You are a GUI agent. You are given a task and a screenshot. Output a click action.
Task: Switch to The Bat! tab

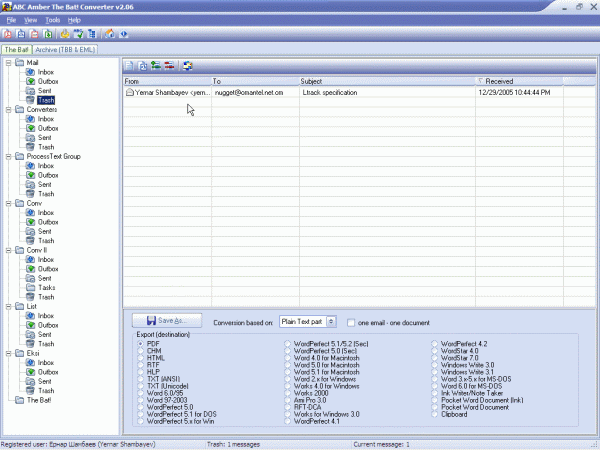click(x=16, y=50)
